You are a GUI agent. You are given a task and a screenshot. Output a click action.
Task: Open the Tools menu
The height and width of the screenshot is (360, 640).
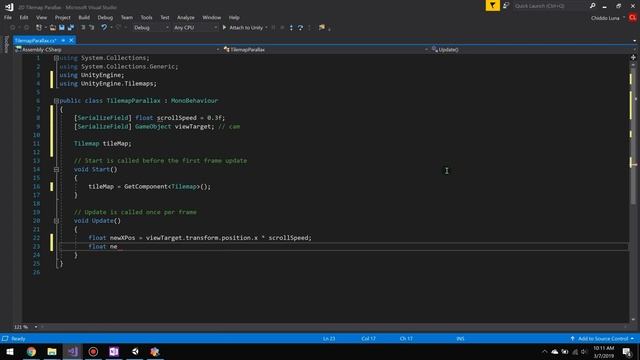146,18
